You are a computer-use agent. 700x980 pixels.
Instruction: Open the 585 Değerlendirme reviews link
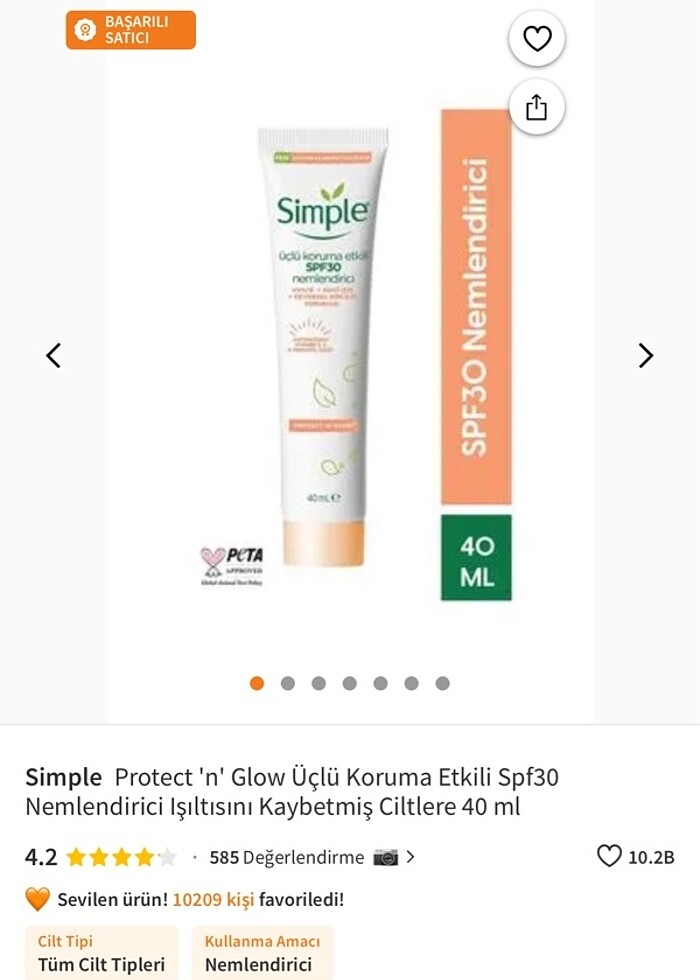click(x=287, y=858)
